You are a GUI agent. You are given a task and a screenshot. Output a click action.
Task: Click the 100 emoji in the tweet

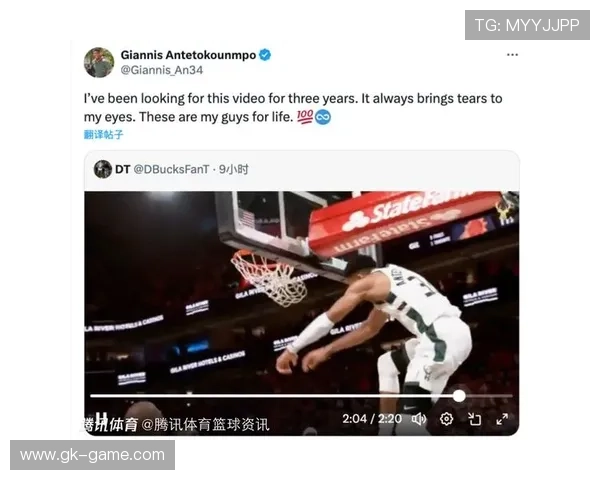click(x=305, y=116)
